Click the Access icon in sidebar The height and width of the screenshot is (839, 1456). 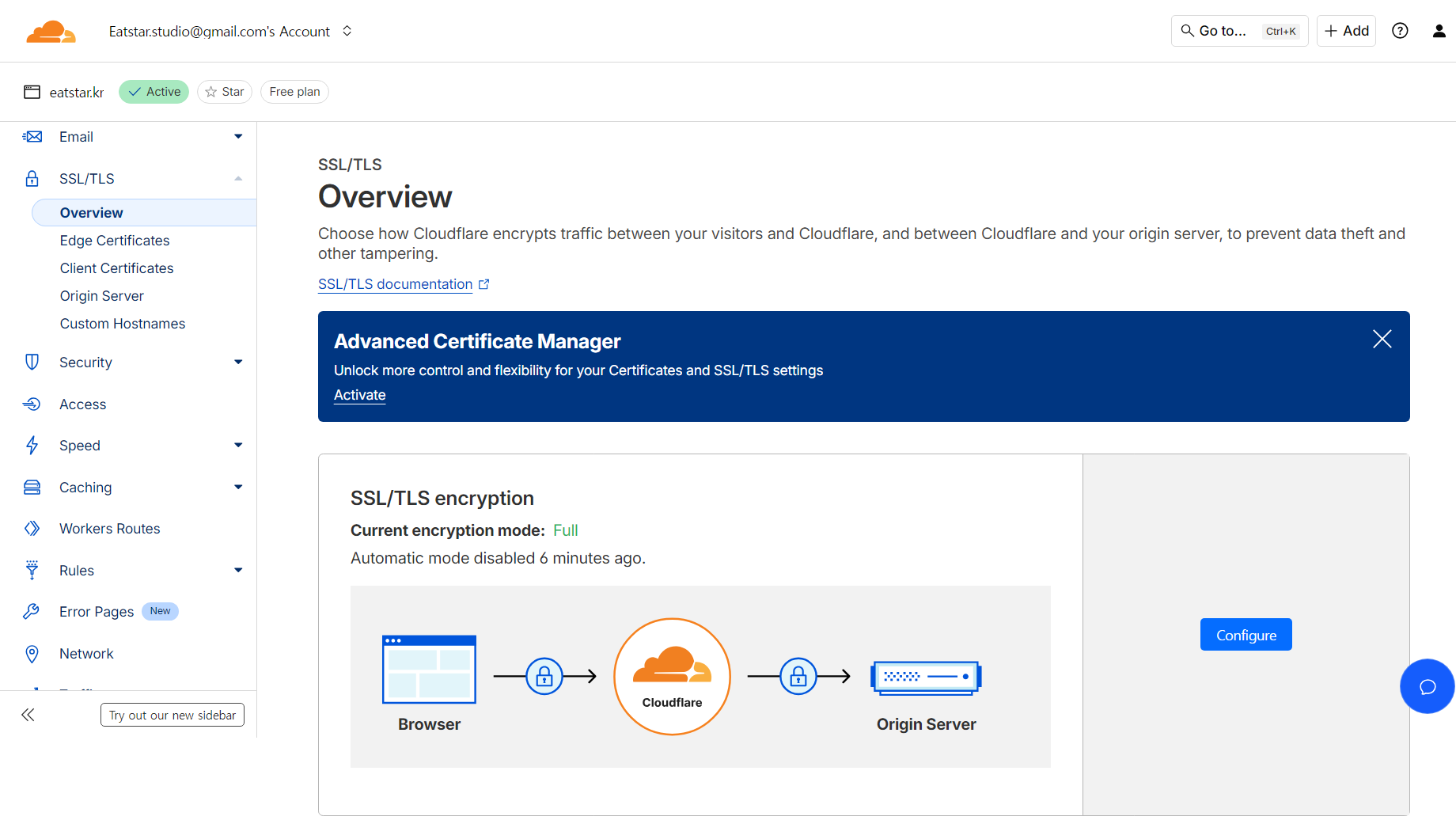[32, 404]
